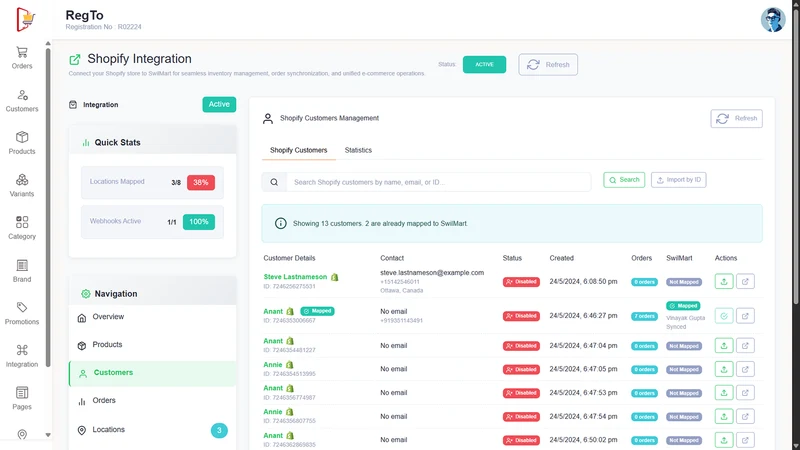Click the RegTo app logo
800x450 pixels.
pos(26,19)
